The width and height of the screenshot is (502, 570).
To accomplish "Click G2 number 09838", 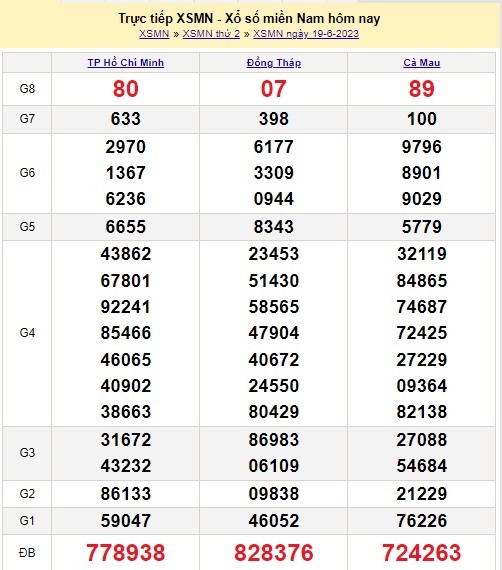I will (274, 494).
